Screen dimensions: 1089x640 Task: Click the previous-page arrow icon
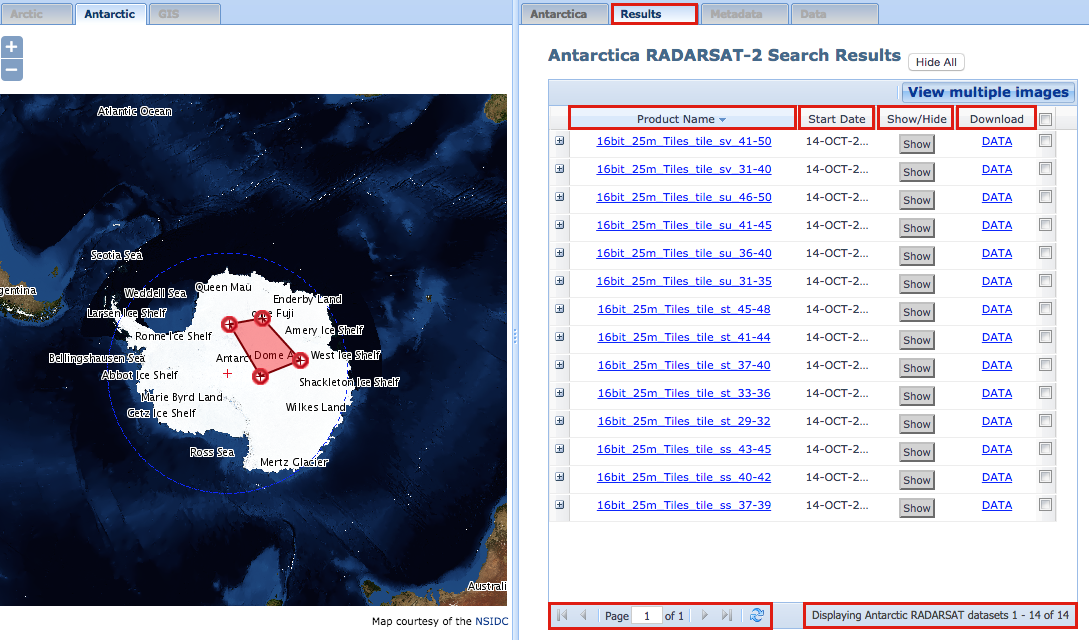(583, 616)
